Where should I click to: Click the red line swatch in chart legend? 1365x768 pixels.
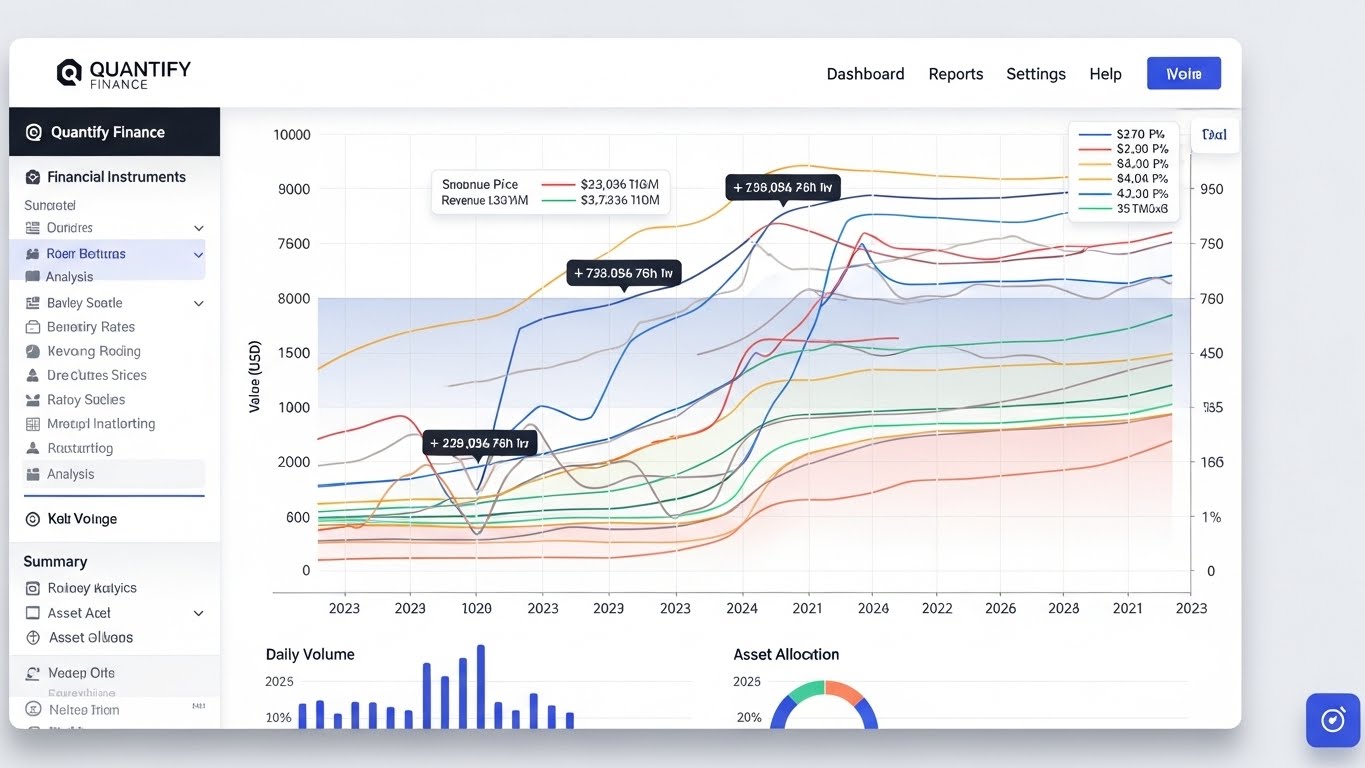(1096, 148)
